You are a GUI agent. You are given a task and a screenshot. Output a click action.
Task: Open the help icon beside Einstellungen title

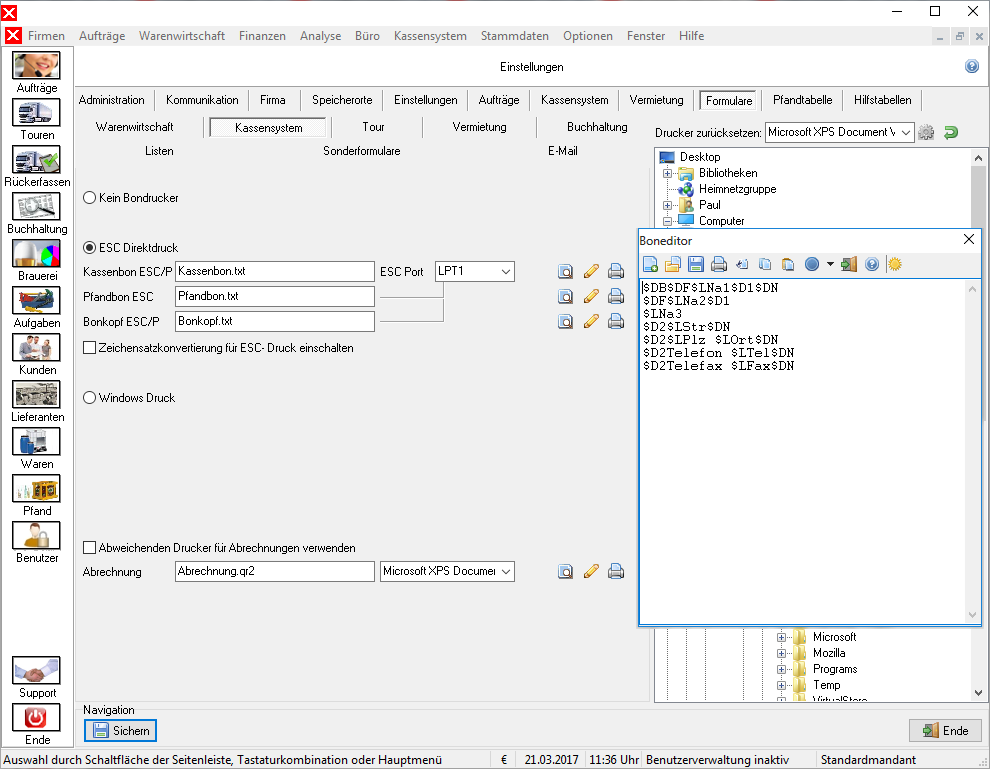(972, 66)
